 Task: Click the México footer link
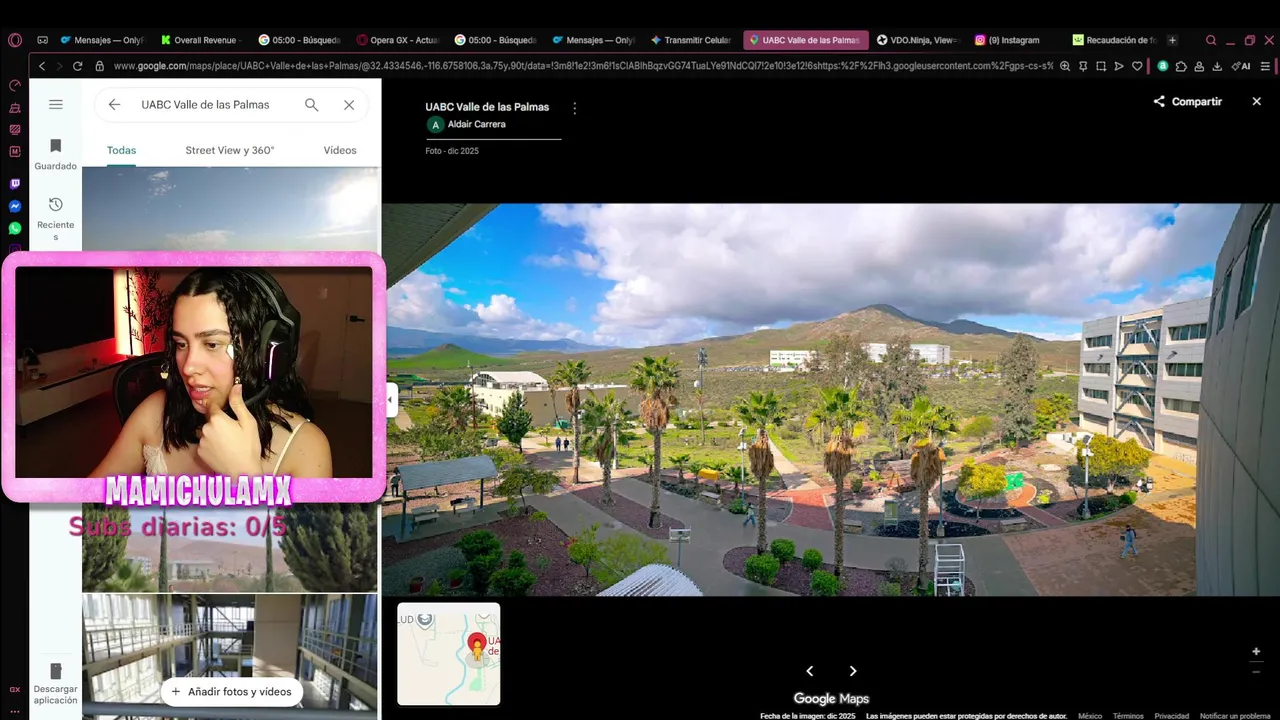[1090, 716]
